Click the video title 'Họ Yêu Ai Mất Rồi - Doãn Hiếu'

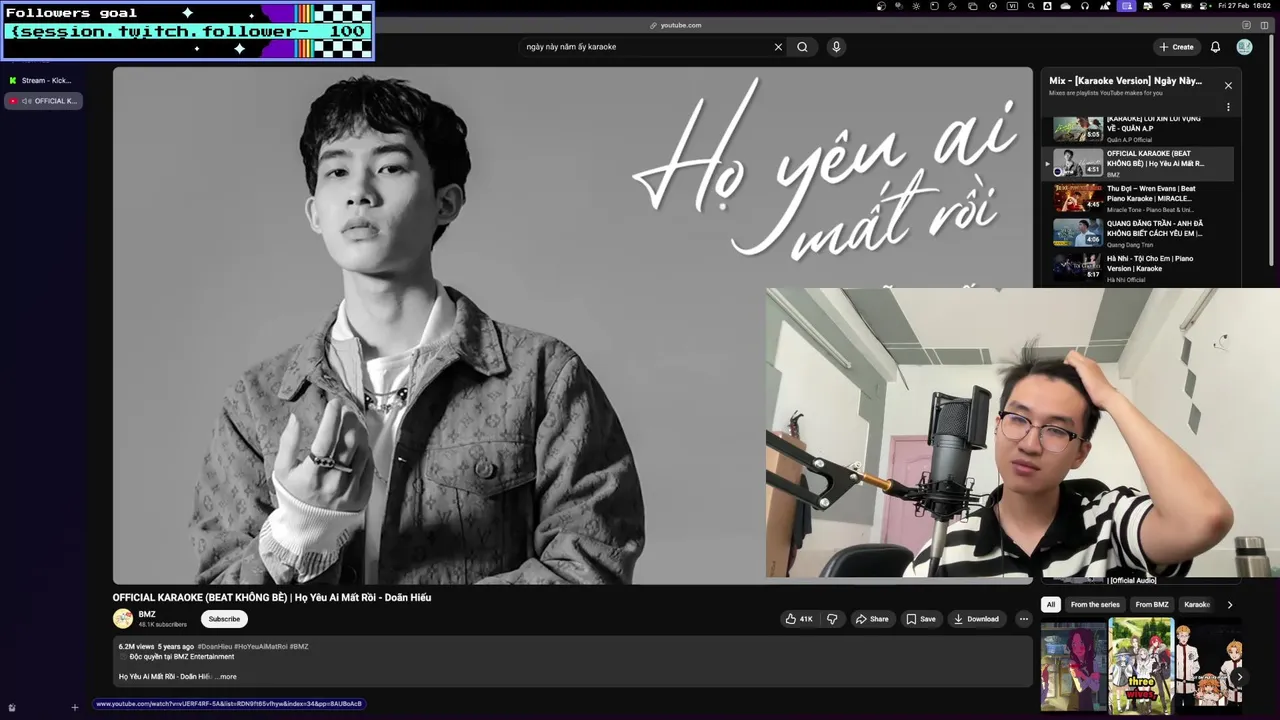(x=272, y=597)
